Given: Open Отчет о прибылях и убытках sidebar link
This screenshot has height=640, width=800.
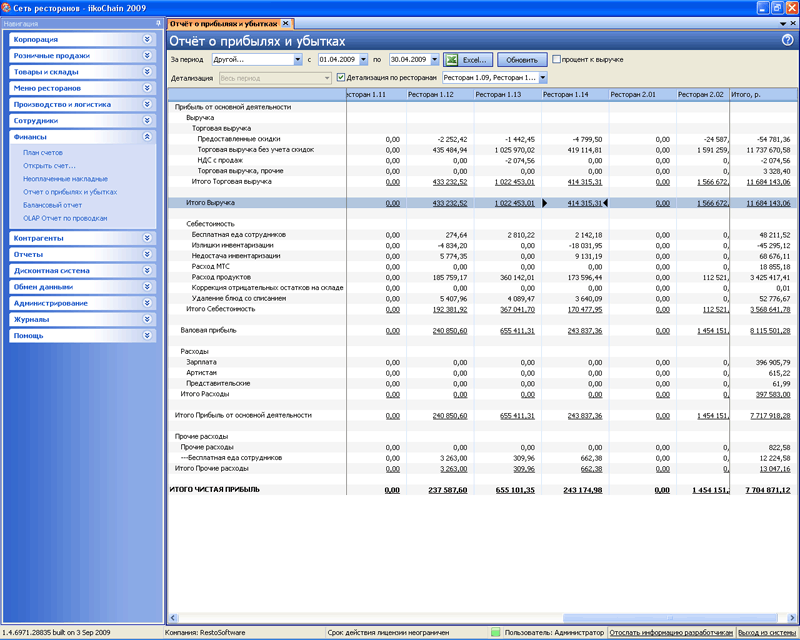Looking at the screenshot, I should (70, 192).
